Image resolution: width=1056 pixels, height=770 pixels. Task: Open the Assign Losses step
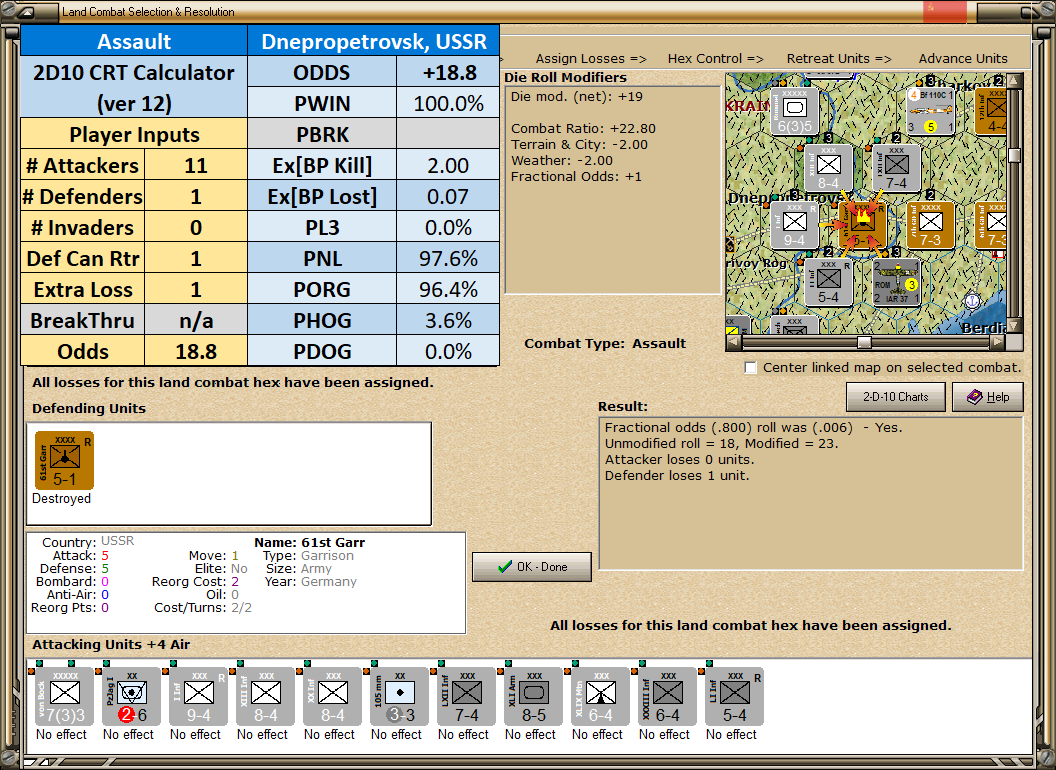pos(591,59)
